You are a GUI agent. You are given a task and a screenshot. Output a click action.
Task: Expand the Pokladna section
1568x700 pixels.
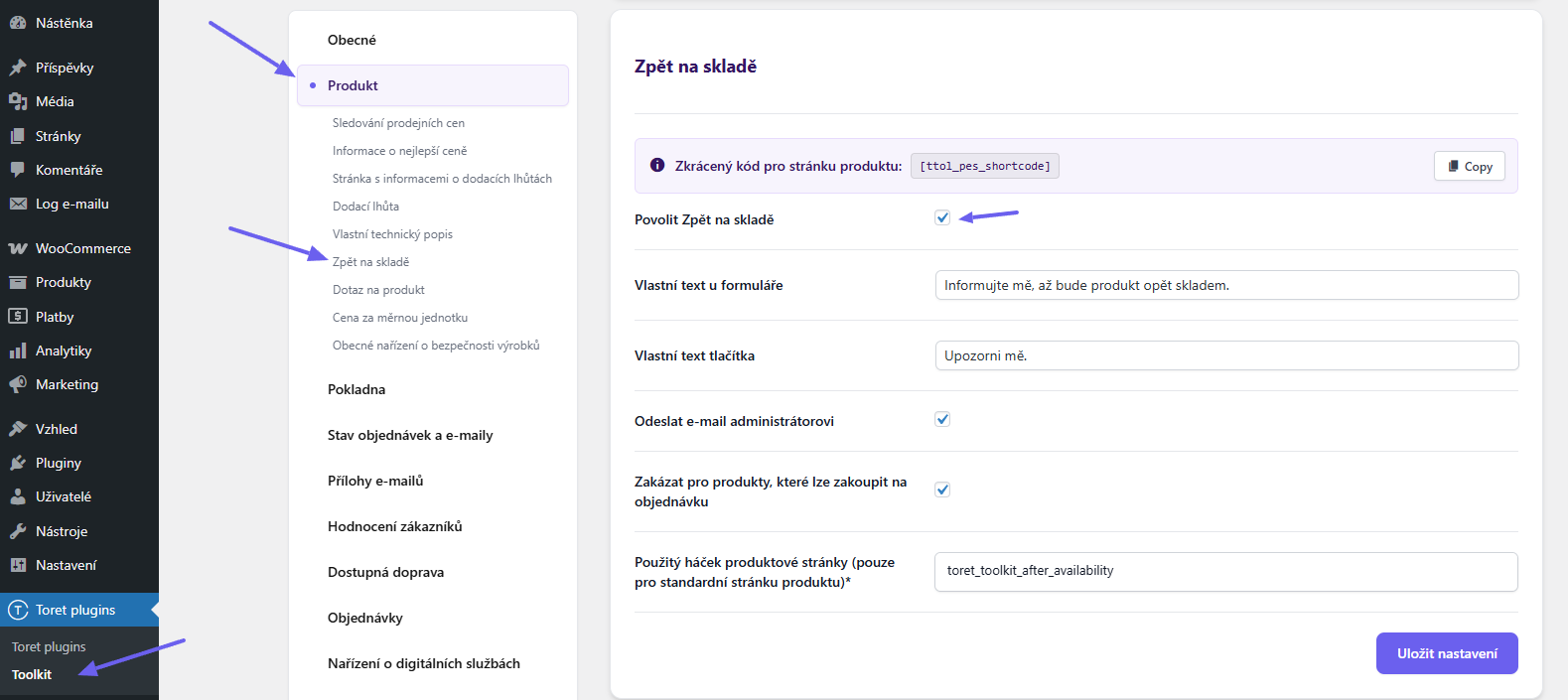tap(356, 389)
